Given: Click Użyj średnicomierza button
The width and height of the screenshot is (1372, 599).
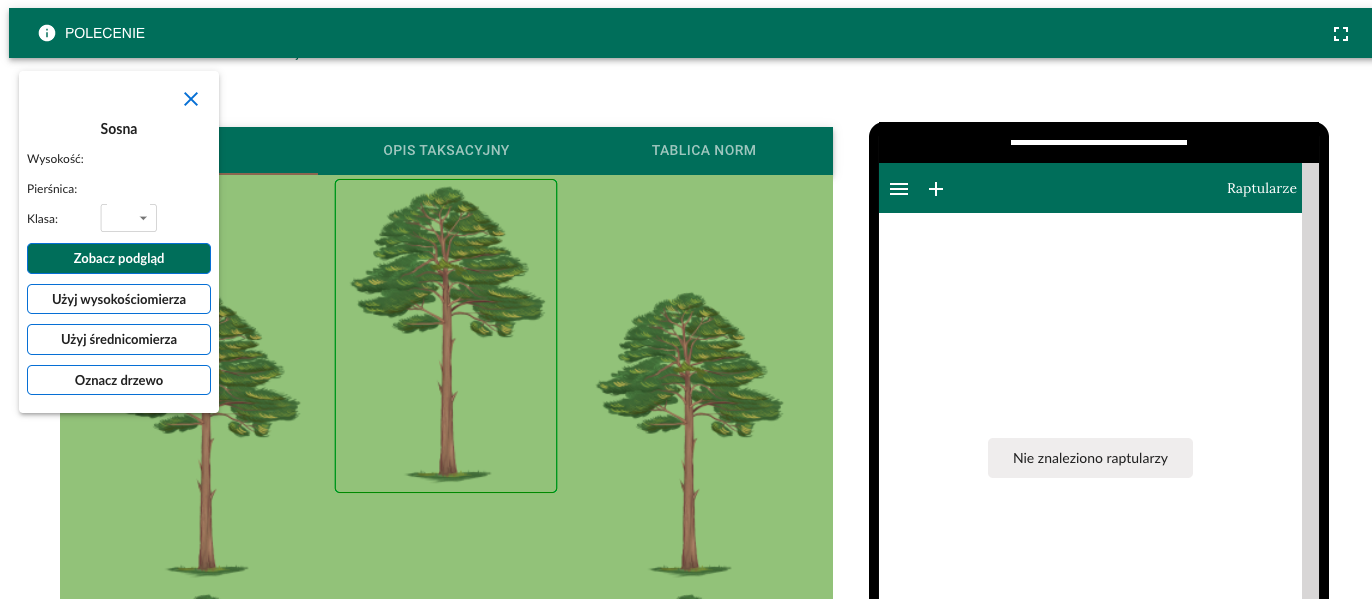Looking at the screenshot, I should tap(119, 340).
